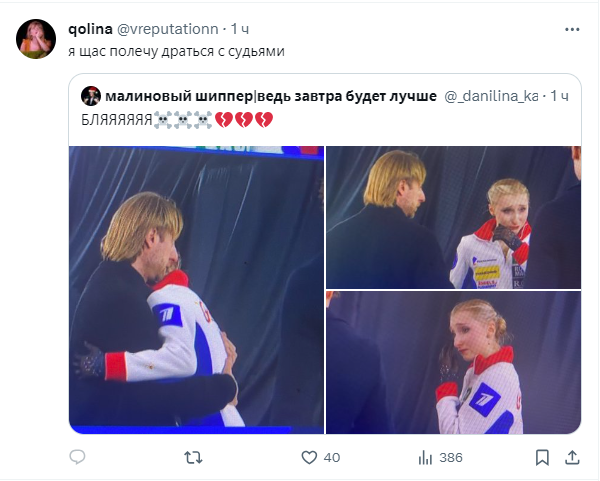Open the top-right photo of the skater
The width and height of the screenshot is (600, 481).
[453, 217]
